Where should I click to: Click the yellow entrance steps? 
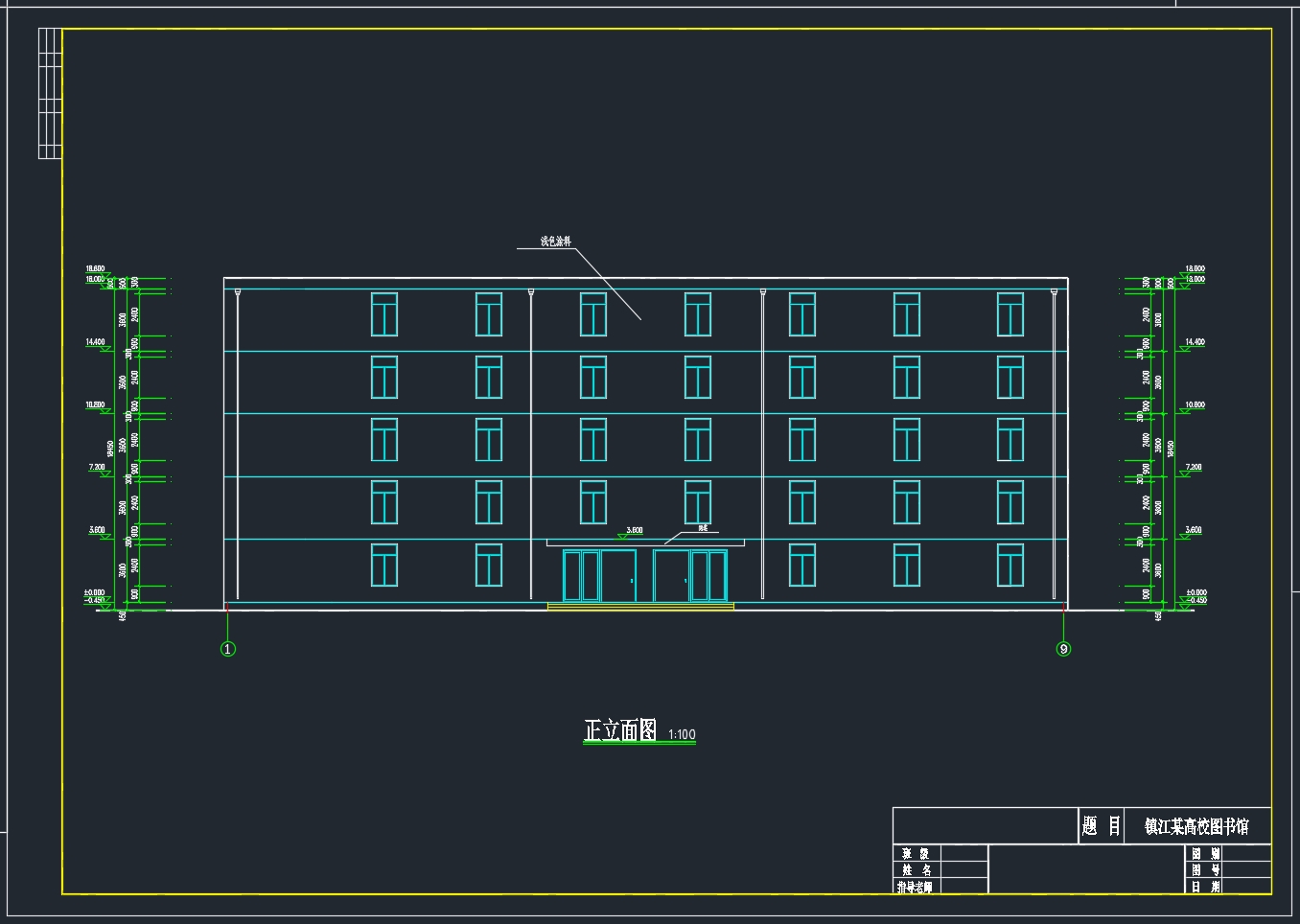tap(640, 607)
